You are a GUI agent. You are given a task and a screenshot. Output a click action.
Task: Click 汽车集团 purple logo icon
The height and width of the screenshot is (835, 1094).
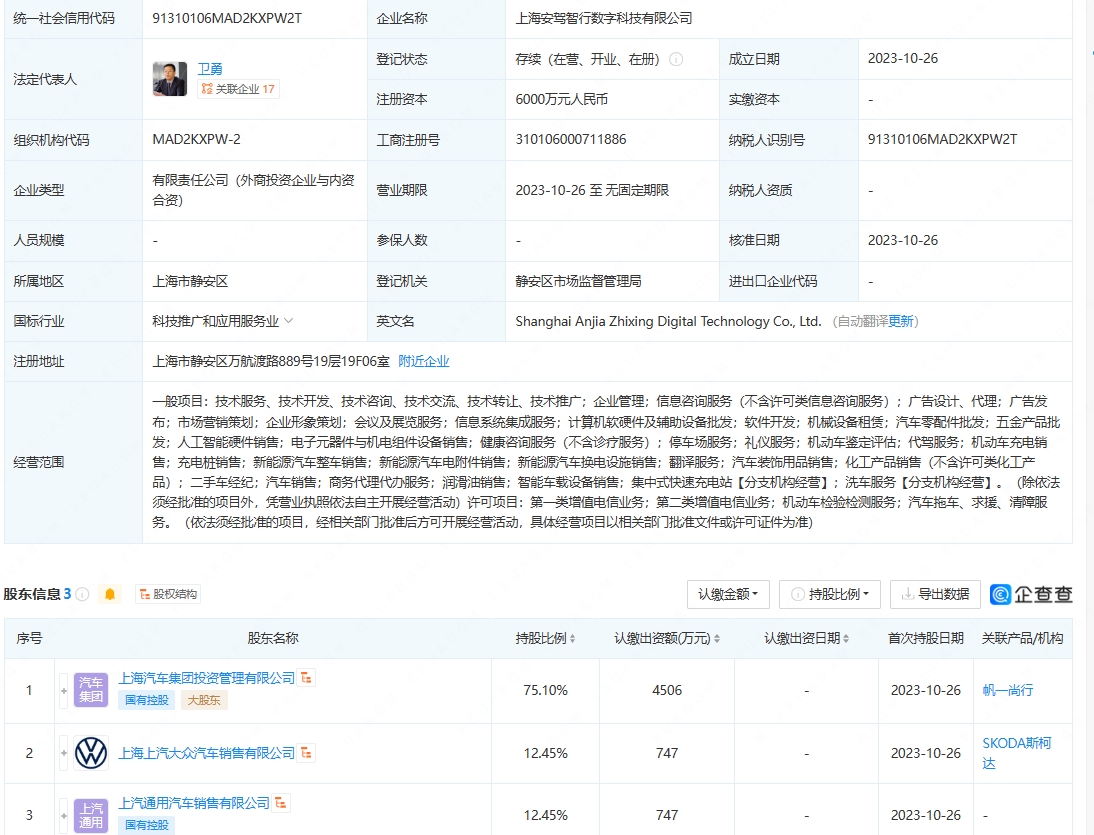(x=91, y=691)
